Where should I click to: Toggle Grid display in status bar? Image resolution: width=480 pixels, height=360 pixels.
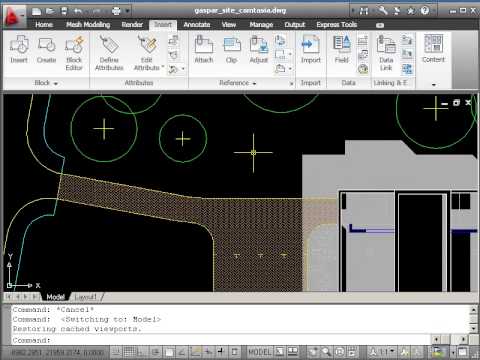tap(130, 351)
